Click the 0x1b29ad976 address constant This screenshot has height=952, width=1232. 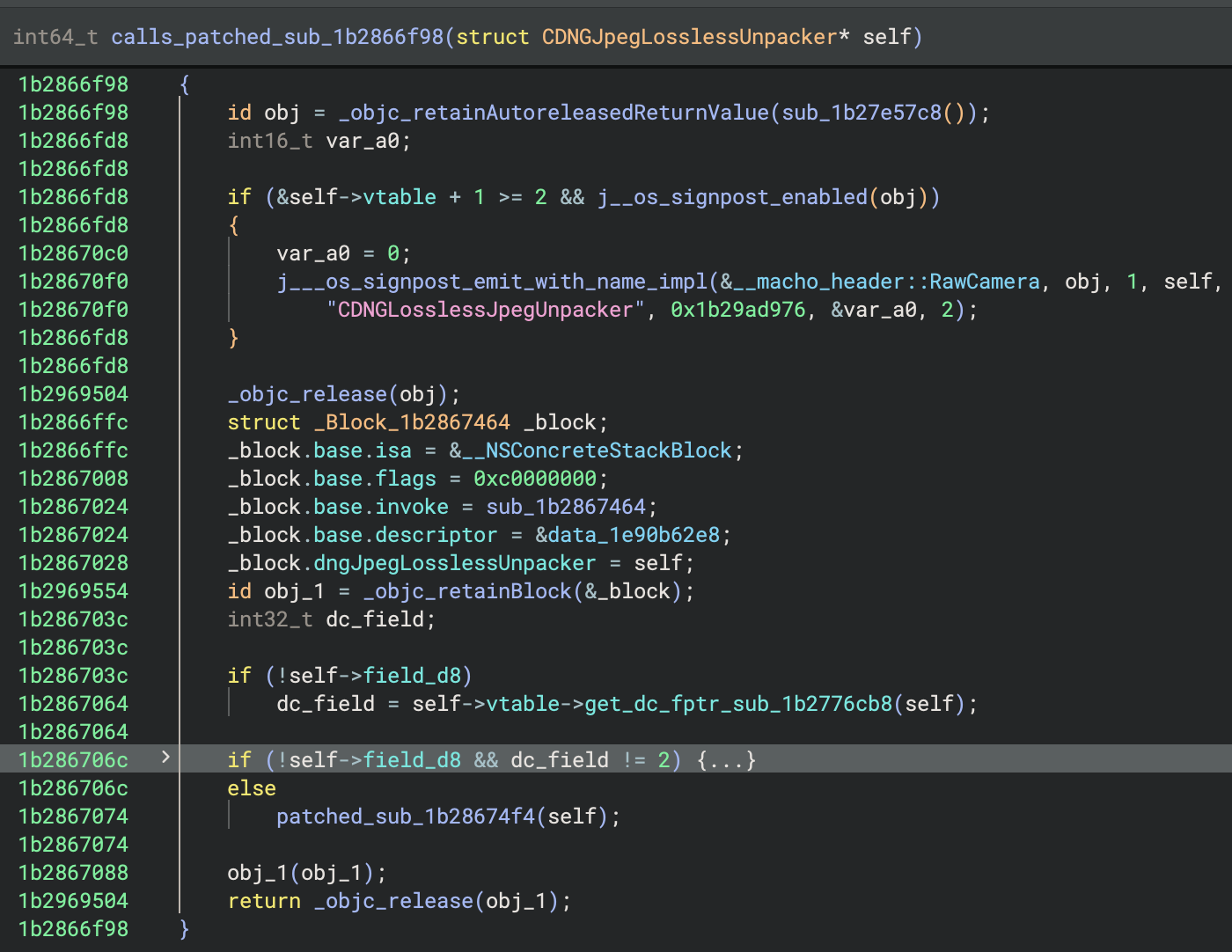coord(738,310)
